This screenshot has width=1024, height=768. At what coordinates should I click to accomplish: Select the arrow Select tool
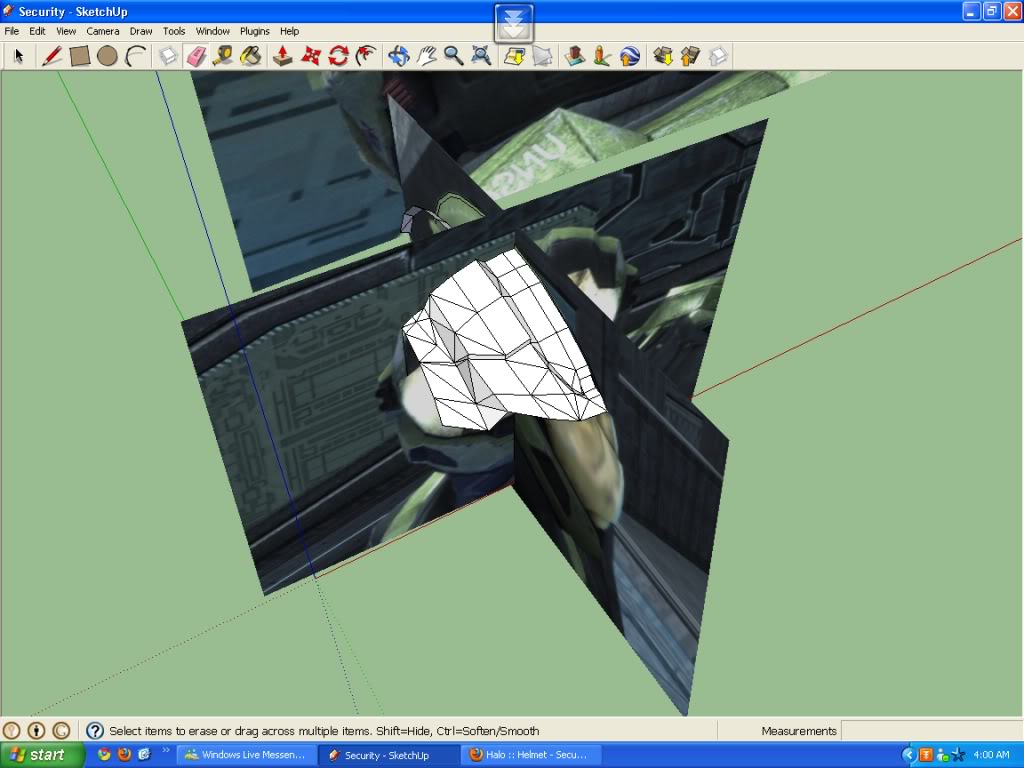coord(18,56)
